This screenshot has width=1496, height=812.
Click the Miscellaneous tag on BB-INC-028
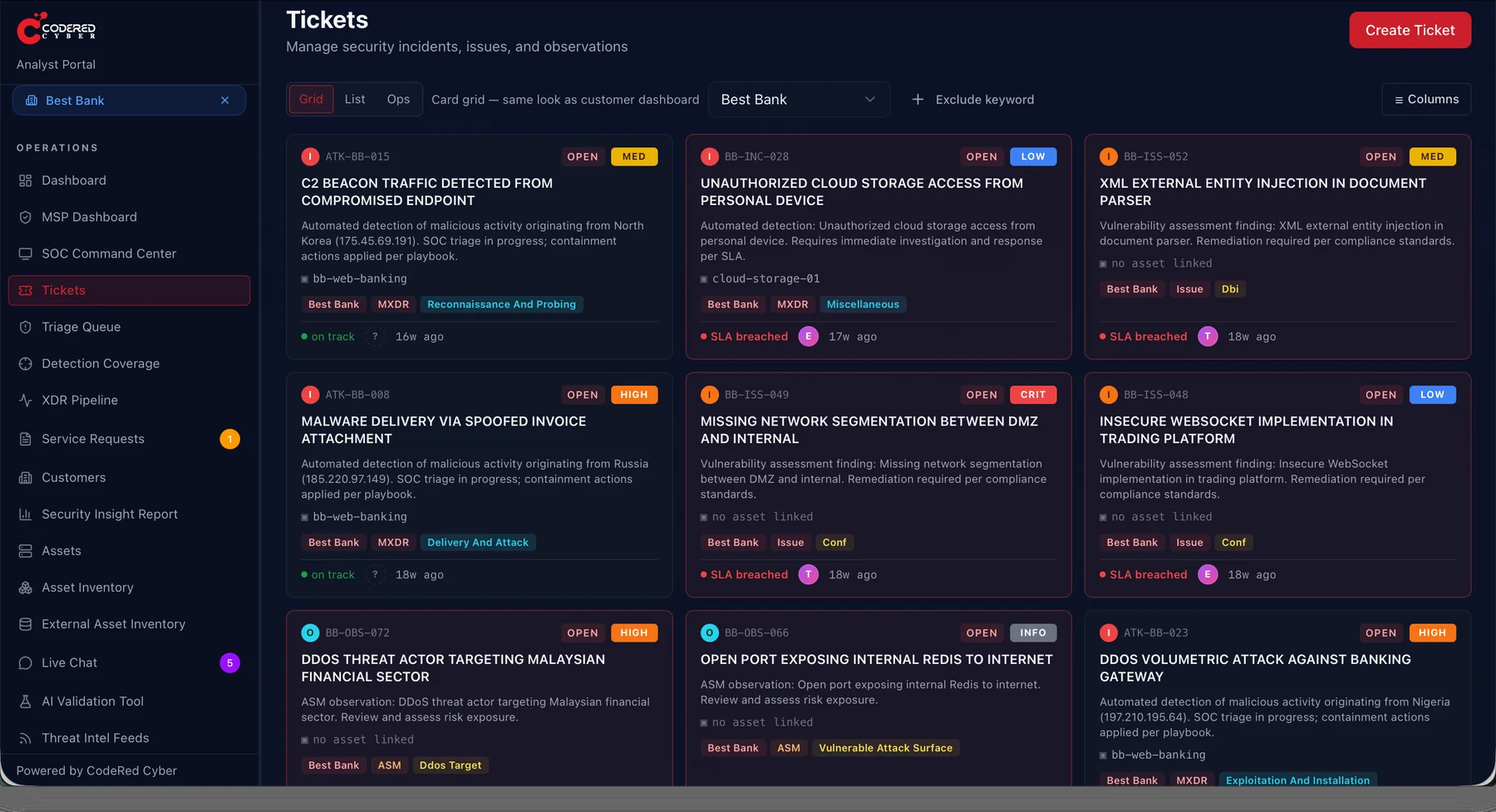coord(863,304)
